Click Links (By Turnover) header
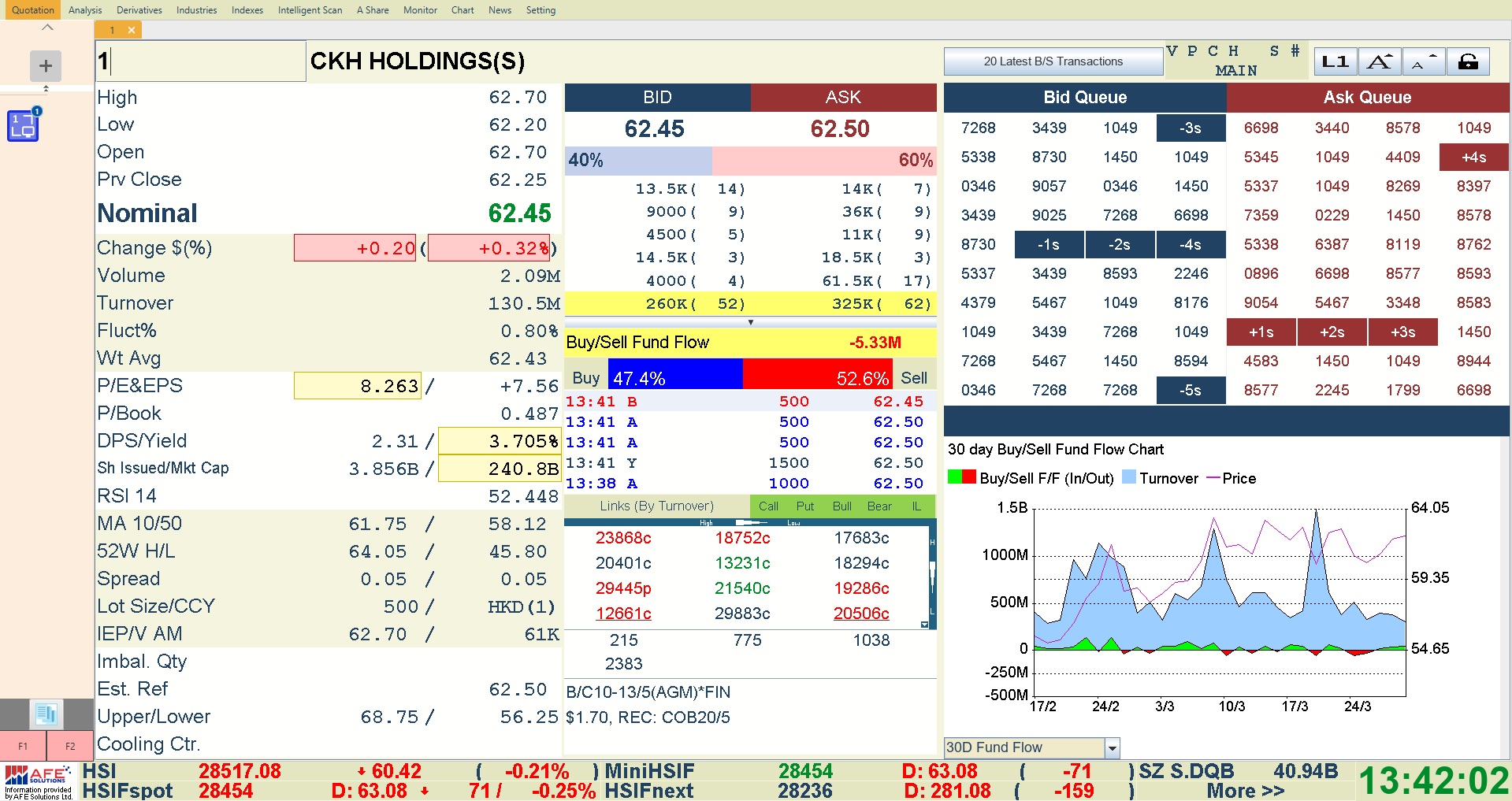This screenshot has height=801, width=1512. (x=657, y=506)
